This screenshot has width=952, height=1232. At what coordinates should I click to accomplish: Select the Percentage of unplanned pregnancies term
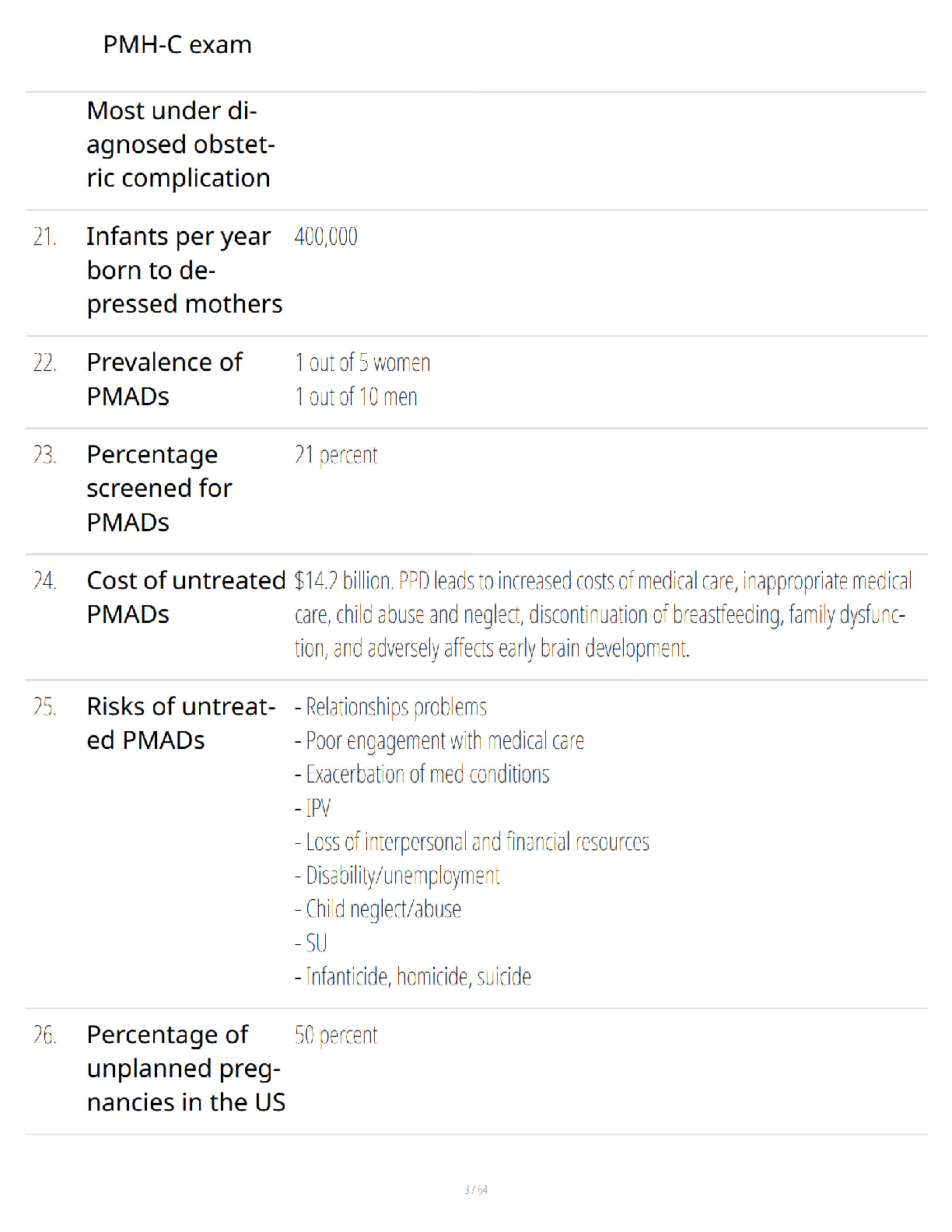point(187,1069)
